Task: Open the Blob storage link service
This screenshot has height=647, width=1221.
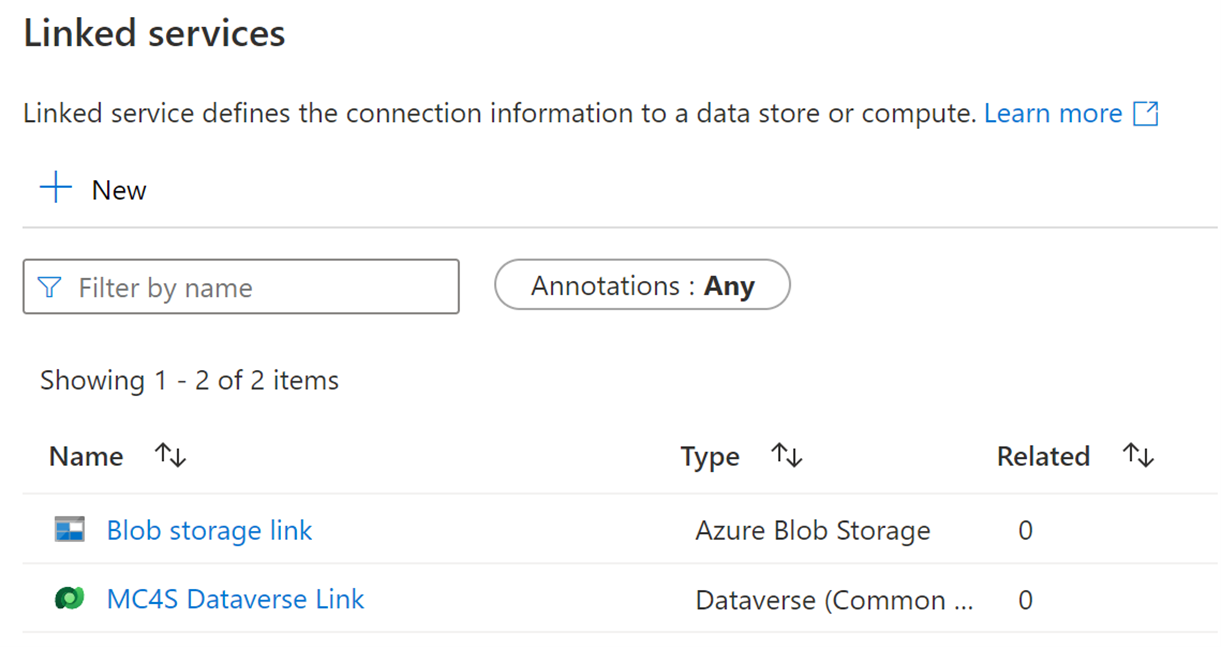Action: point(209,530)
